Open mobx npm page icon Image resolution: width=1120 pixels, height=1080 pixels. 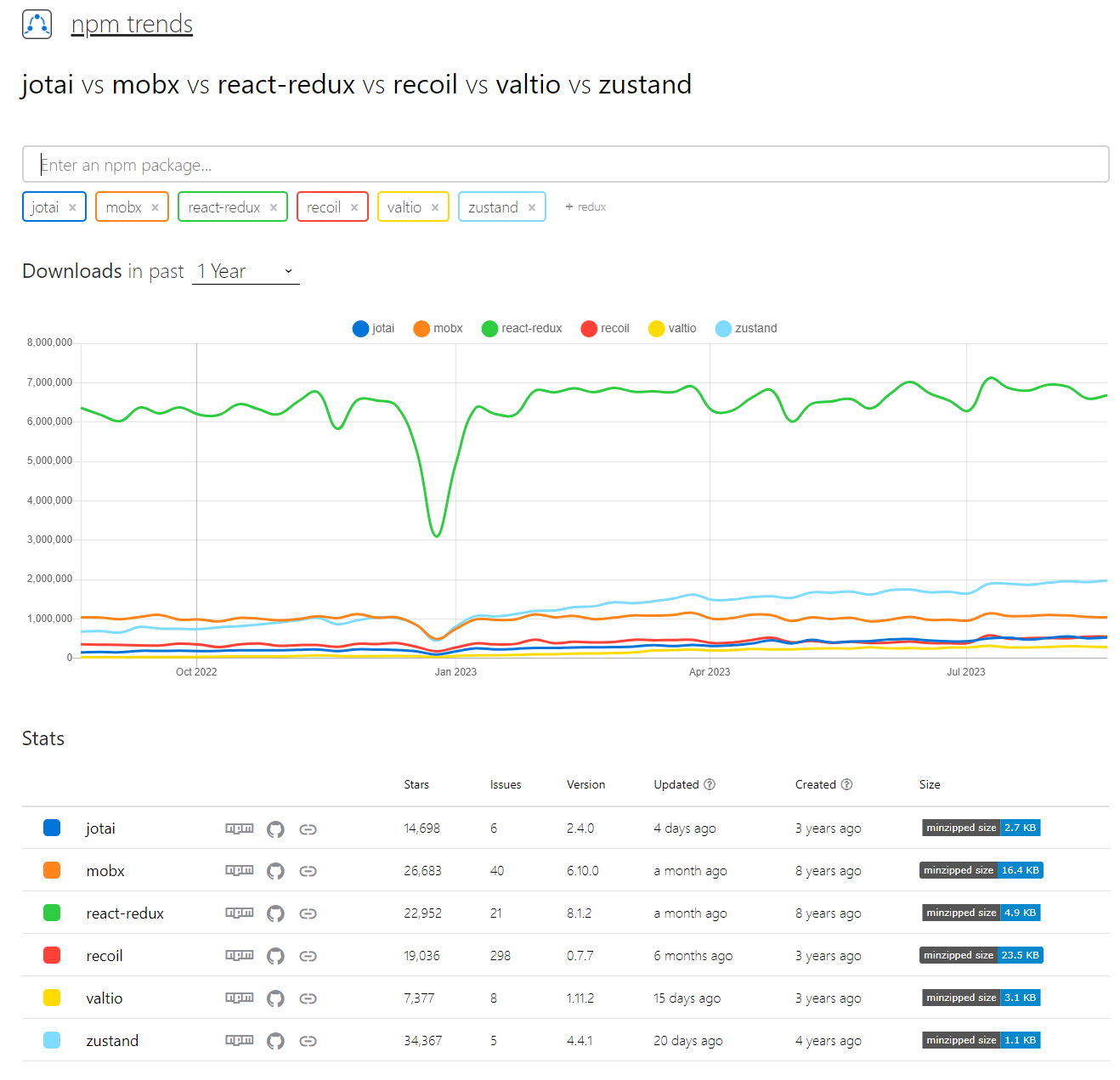(x=240, y=871)
